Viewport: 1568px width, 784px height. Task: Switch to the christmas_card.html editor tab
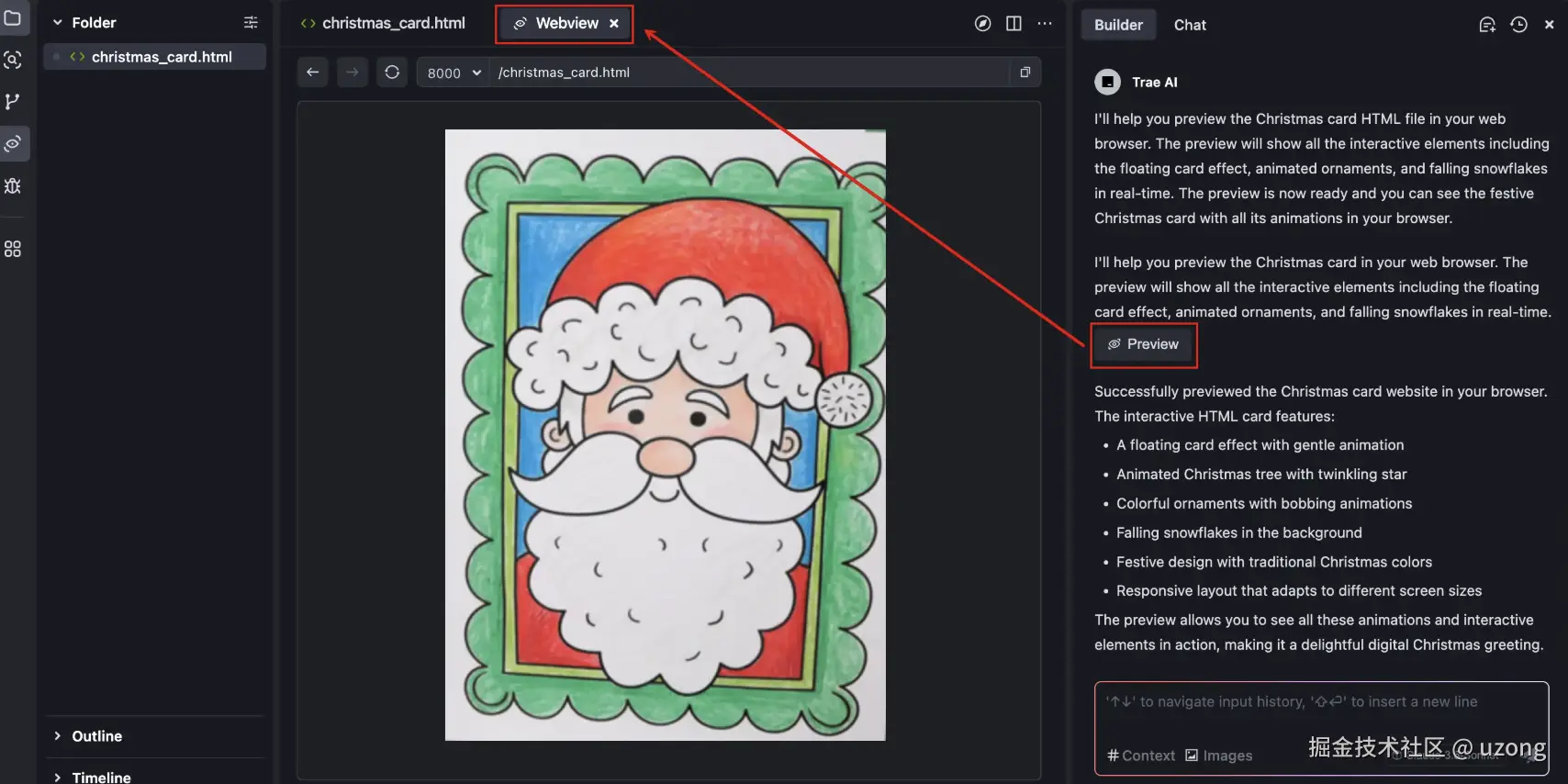384,23
